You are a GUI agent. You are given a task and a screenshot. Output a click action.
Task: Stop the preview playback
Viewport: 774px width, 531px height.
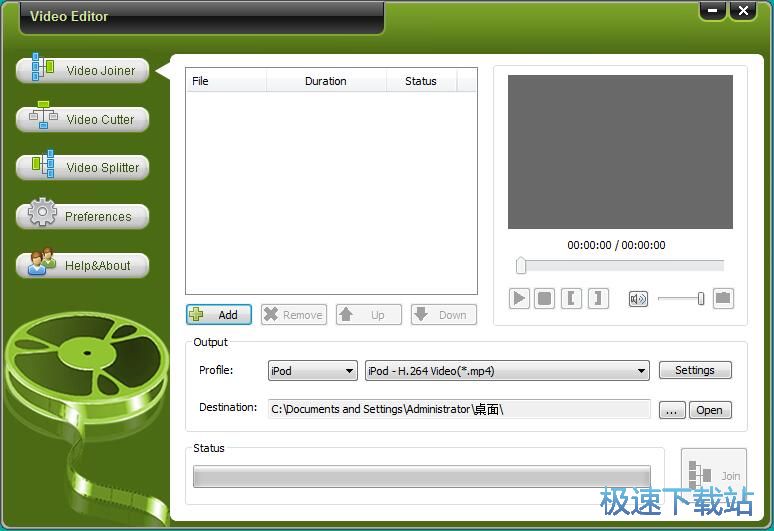pos(544,299)
